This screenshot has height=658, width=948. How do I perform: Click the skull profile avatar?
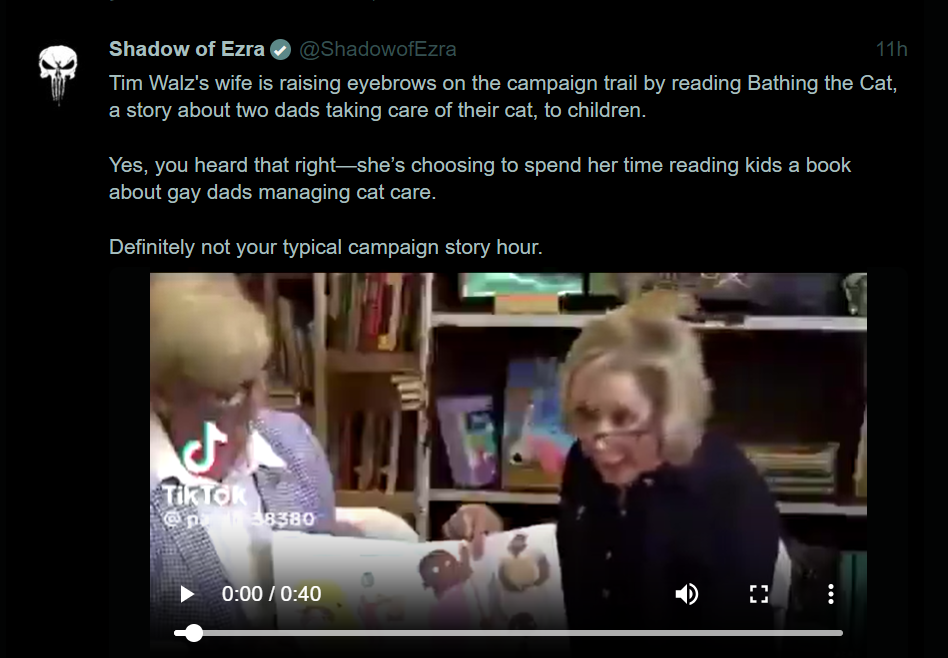(58, 74)
